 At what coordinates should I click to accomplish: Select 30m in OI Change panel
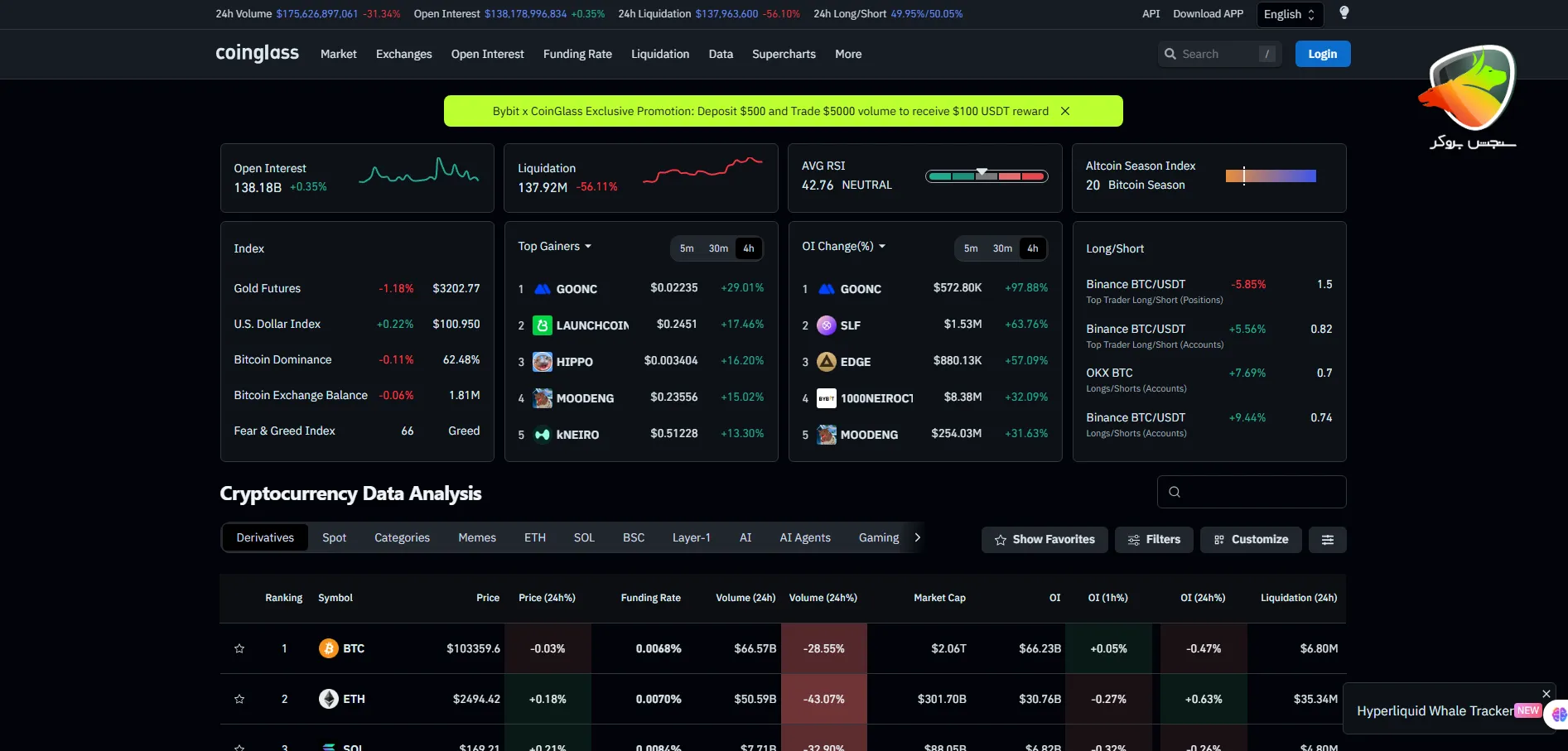(x=1002, y=248)
